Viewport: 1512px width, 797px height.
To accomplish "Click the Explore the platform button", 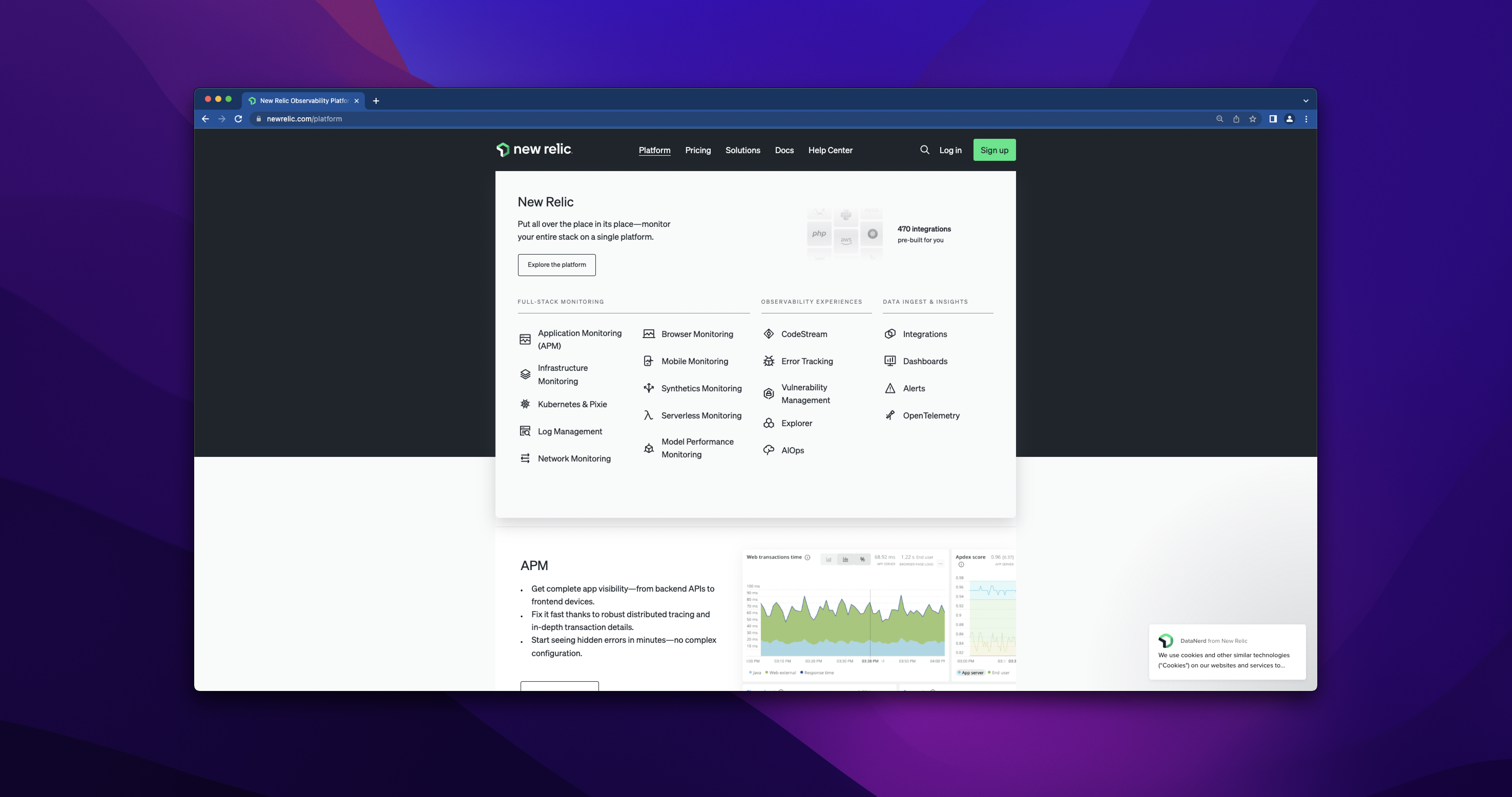I will click(556, 265).
